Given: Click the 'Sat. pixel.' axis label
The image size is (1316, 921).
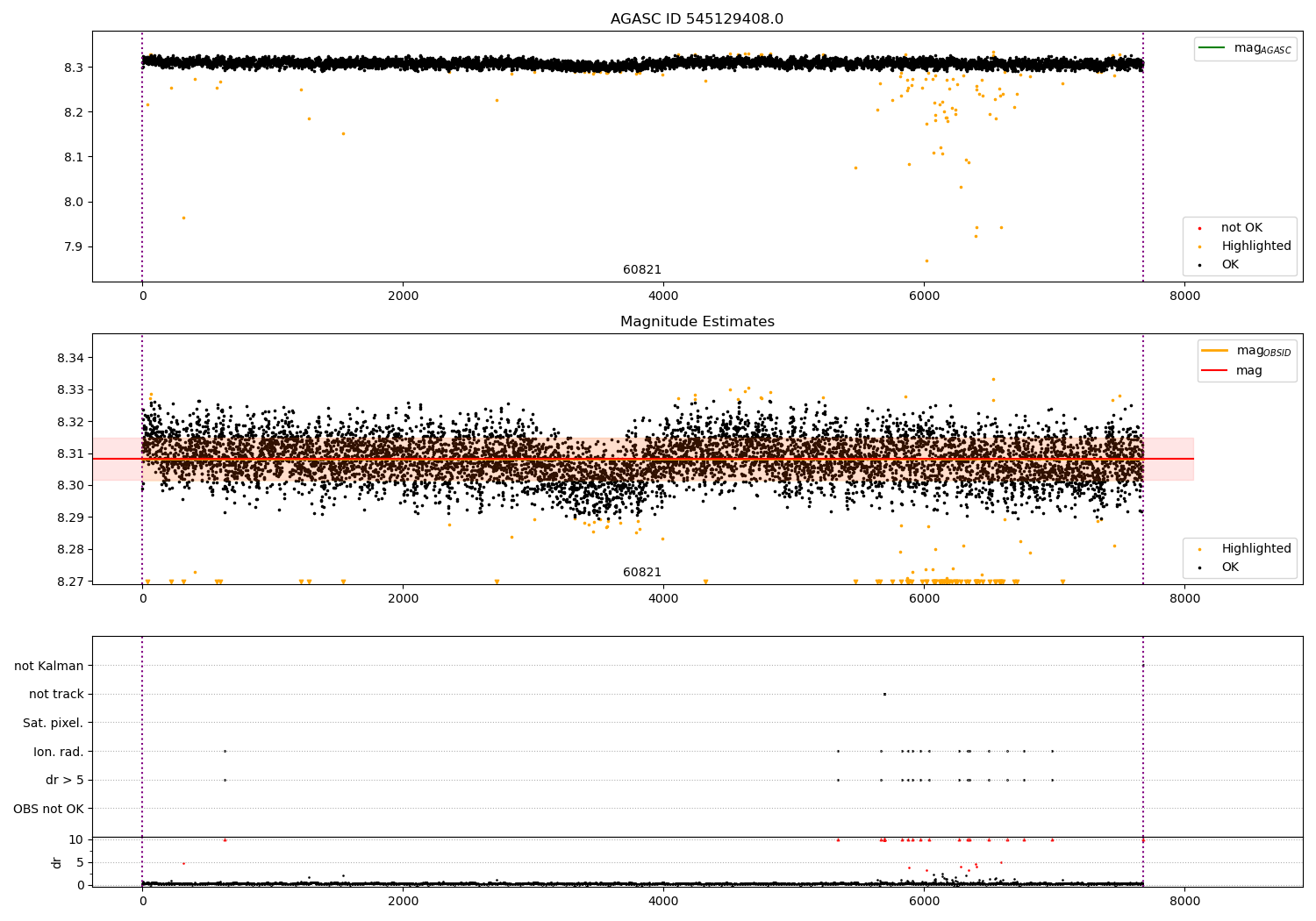Looking at the screenshot, I should [x=54, y=723].
